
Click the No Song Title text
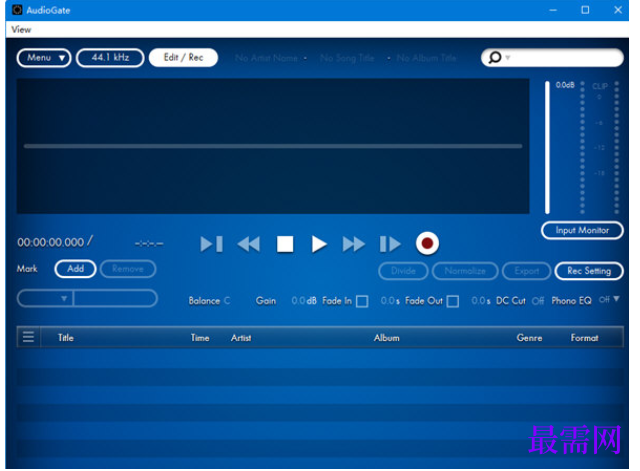tap(347, 58)
